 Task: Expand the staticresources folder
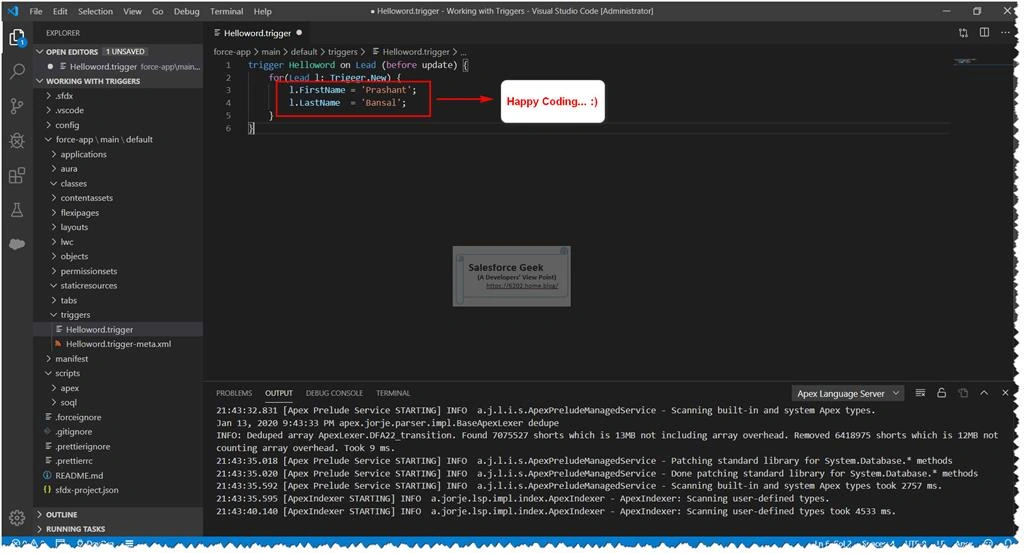click(x=118, y=285)
